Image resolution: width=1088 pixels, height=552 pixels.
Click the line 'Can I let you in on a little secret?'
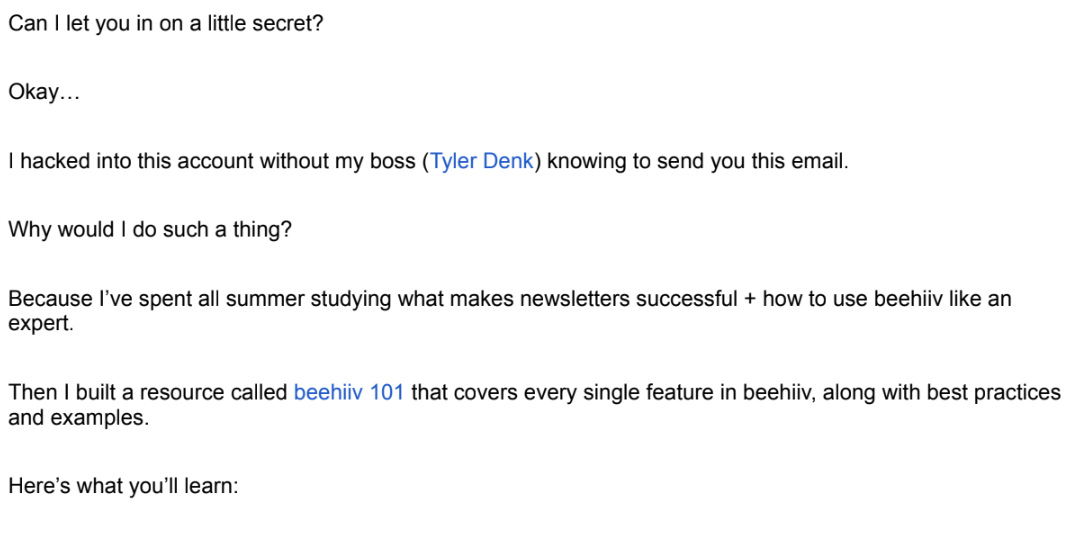(166, 23)
